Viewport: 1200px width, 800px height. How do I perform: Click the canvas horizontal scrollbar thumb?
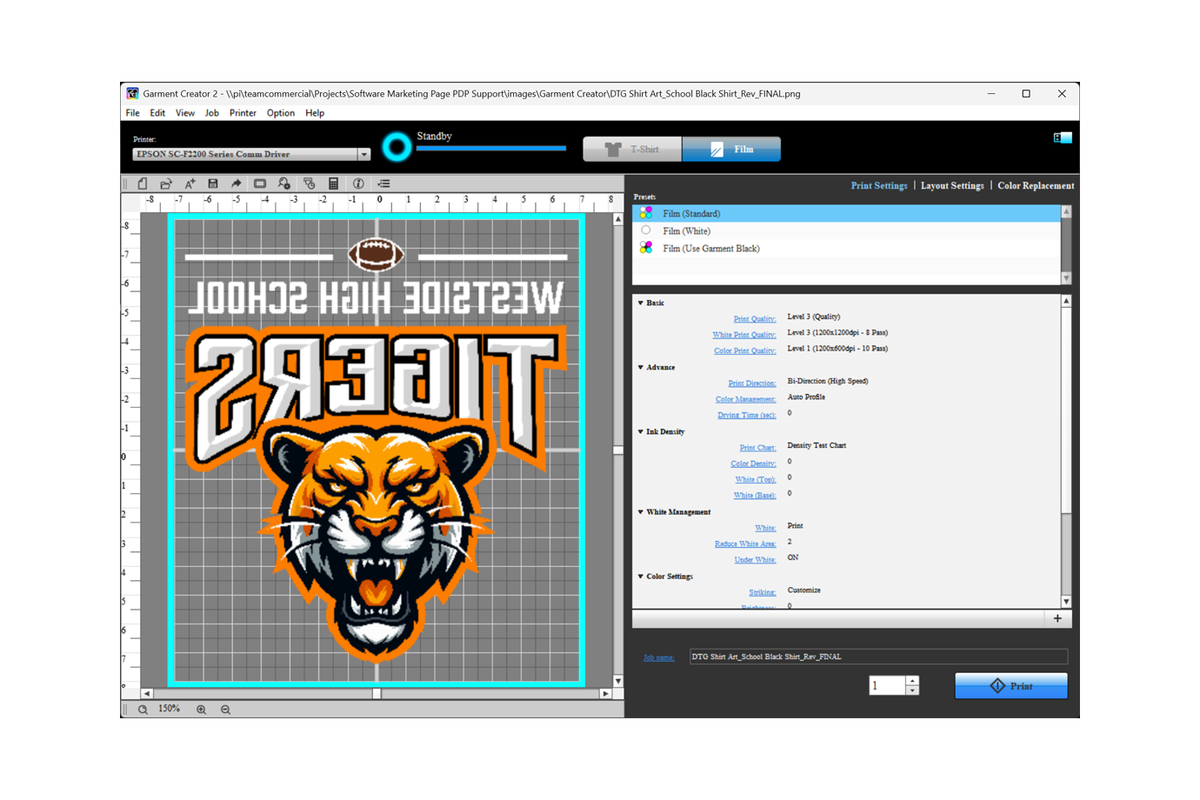tap(377, 693)
